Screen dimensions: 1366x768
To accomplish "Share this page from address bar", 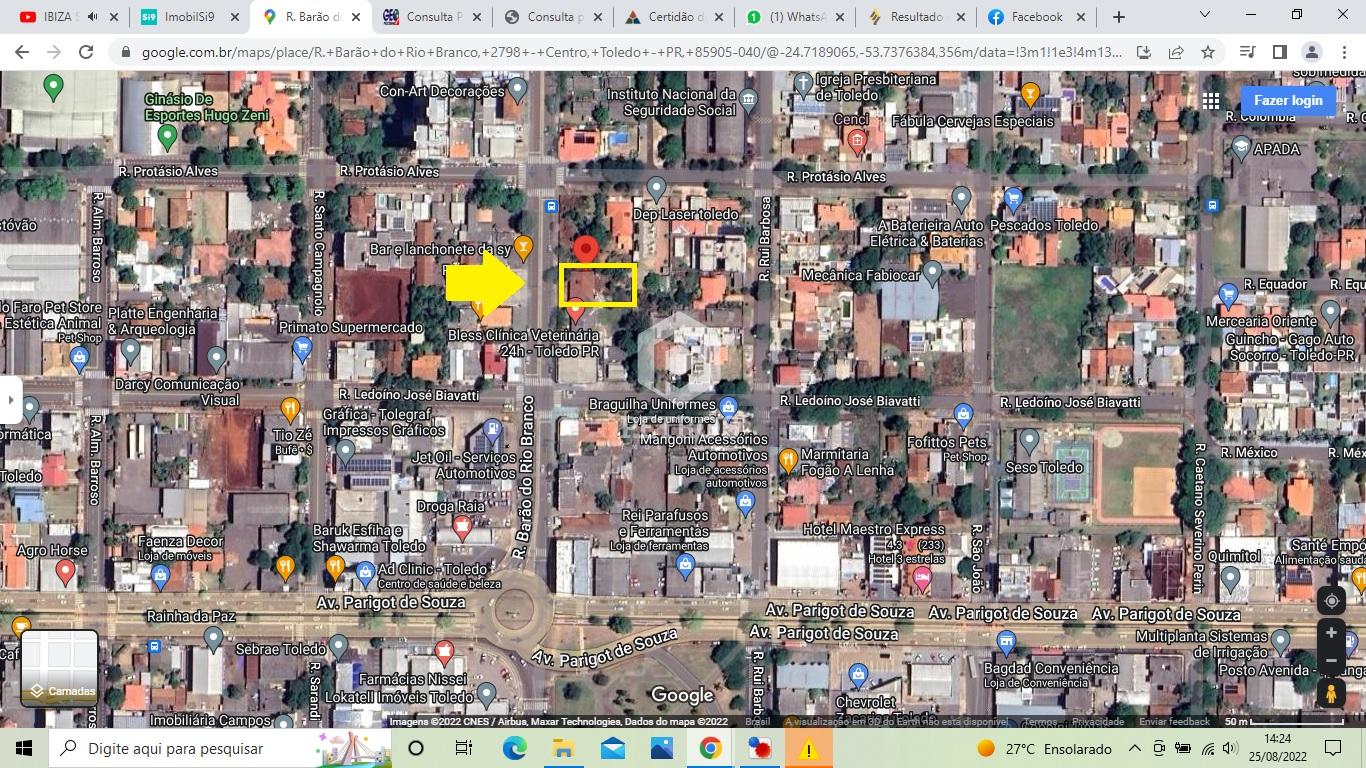I will pos(1176,52).
